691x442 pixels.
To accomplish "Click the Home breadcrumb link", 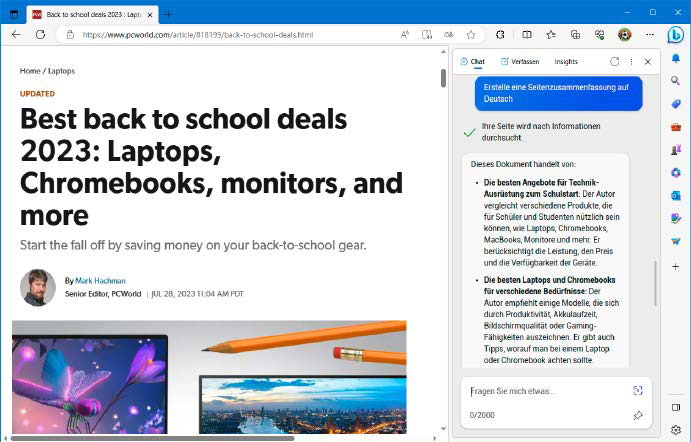I will (30, 71).
